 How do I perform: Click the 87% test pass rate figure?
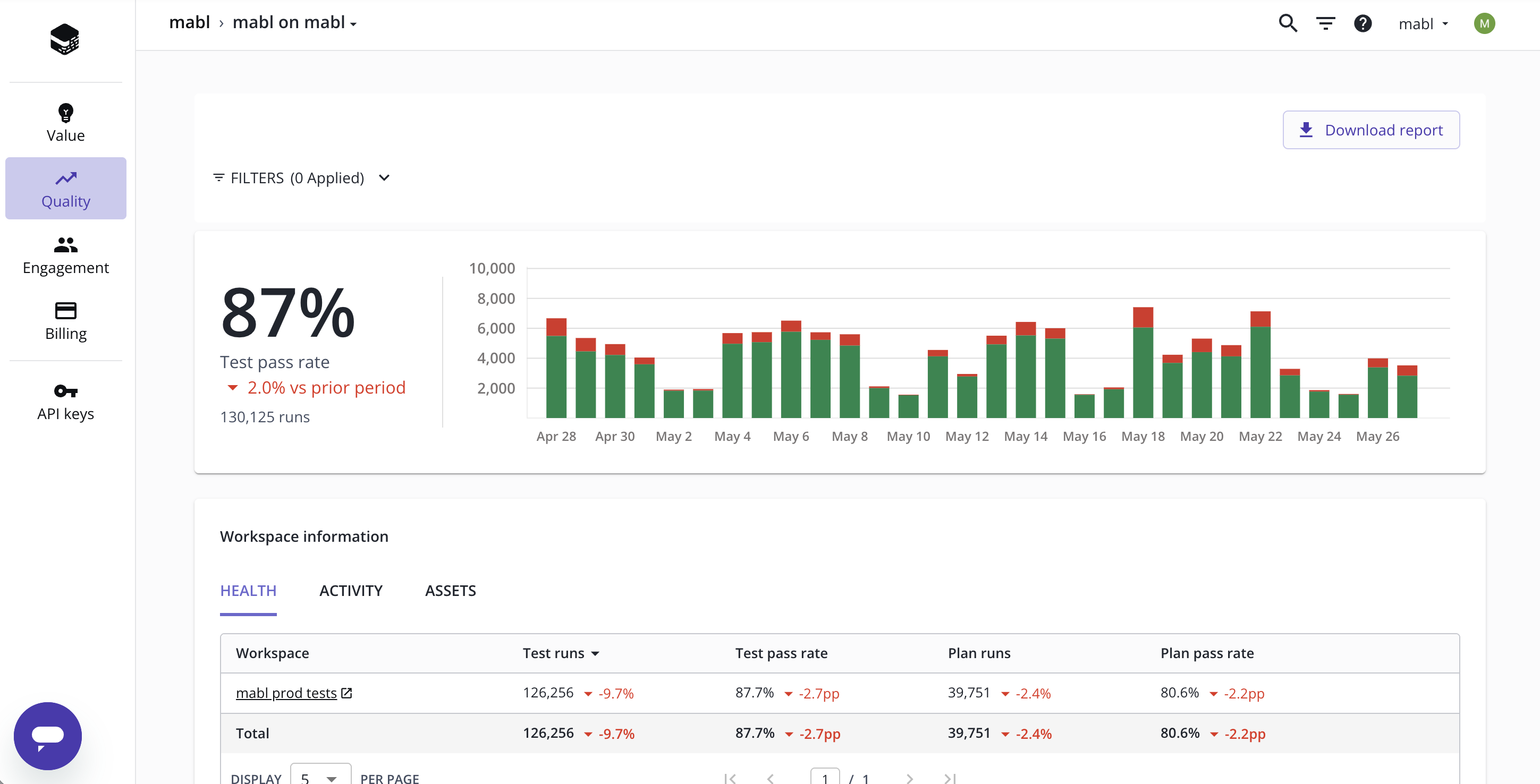pyautogui.click(x=287, y=312)
